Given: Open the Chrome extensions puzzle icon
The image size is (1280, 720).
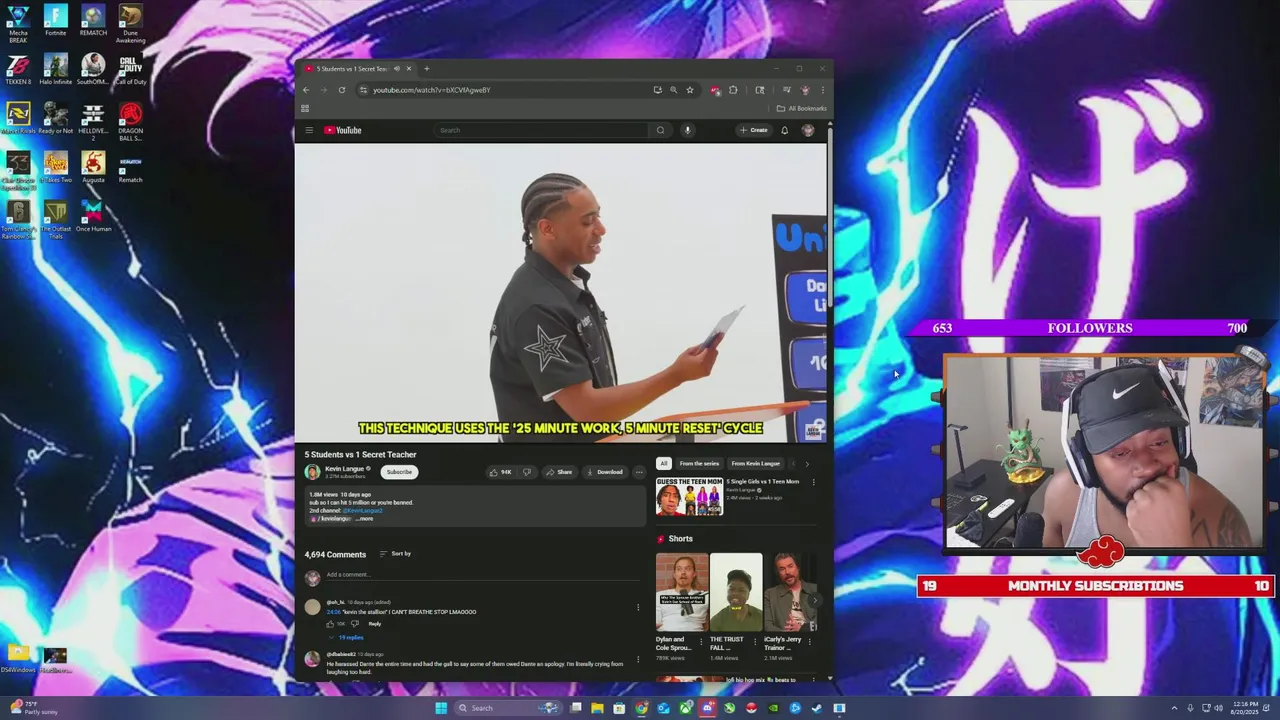Looking at the screenshot, I should 733,90.
